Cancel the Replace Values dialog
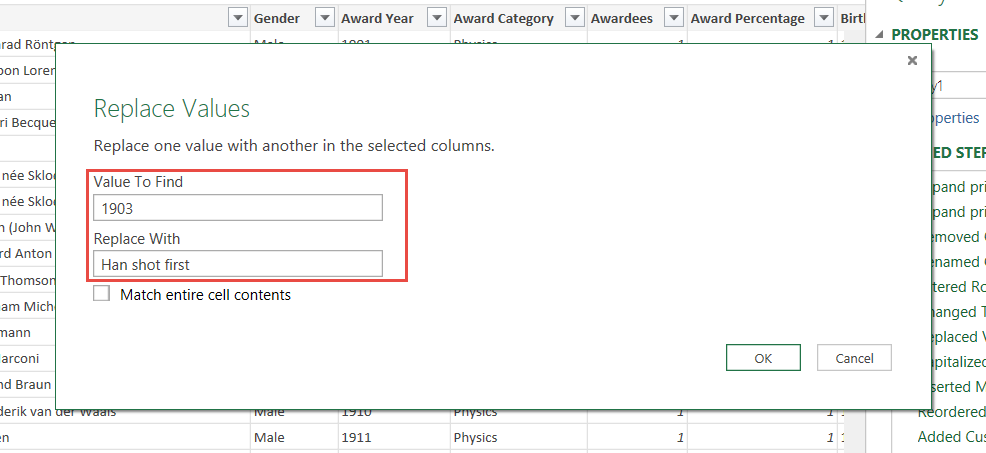Screen dimensions: 986x453 tap(853, 358)
